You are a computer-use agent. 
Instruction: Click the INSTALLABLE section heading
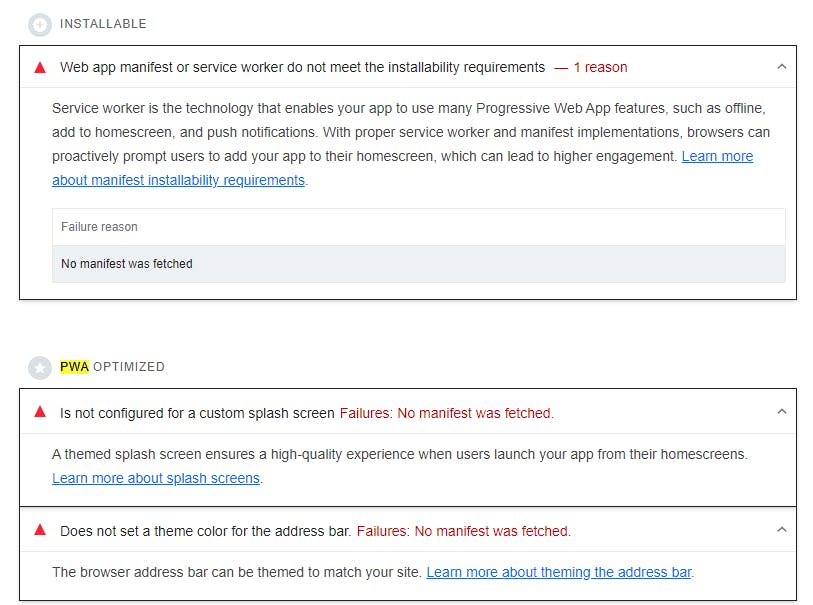click(103, 24)
